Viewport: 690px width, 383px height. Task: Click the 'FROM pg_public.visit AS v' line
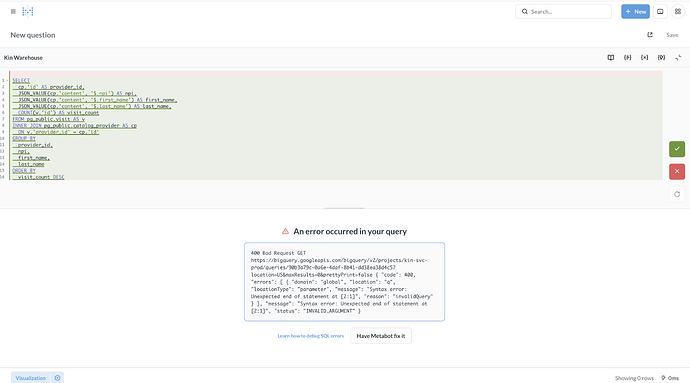tap(49, 119)
